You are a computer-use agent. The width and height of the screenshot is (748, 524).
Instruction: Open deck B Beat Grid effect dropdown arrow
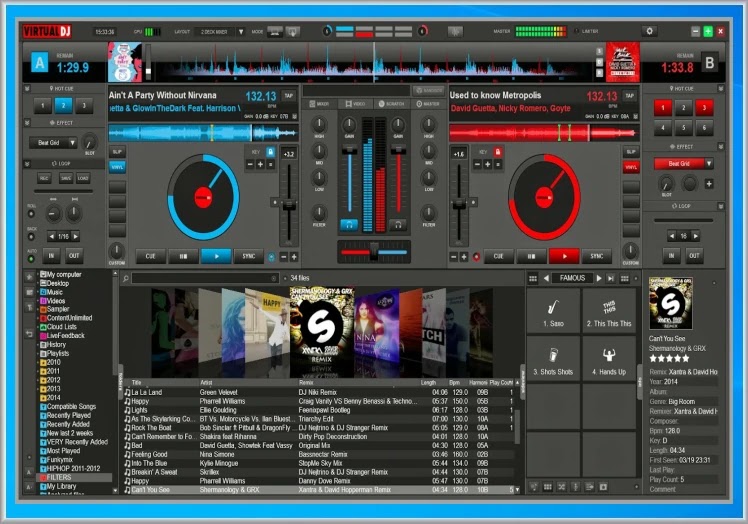(x=709, y=164)
